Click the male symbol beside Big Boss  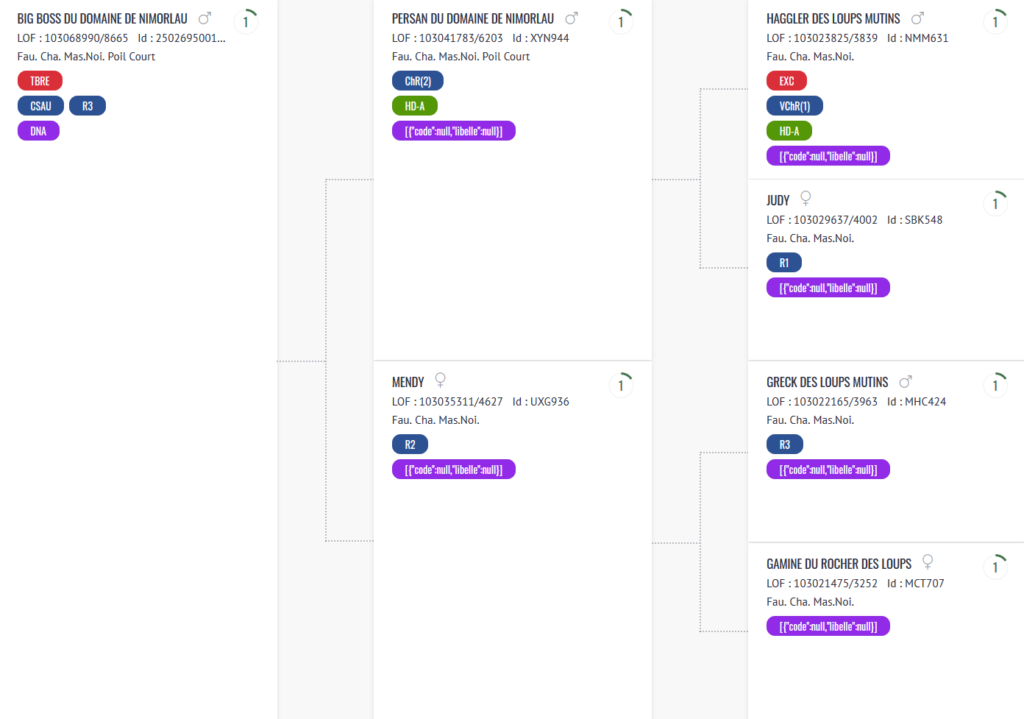(x=205, y=18)
